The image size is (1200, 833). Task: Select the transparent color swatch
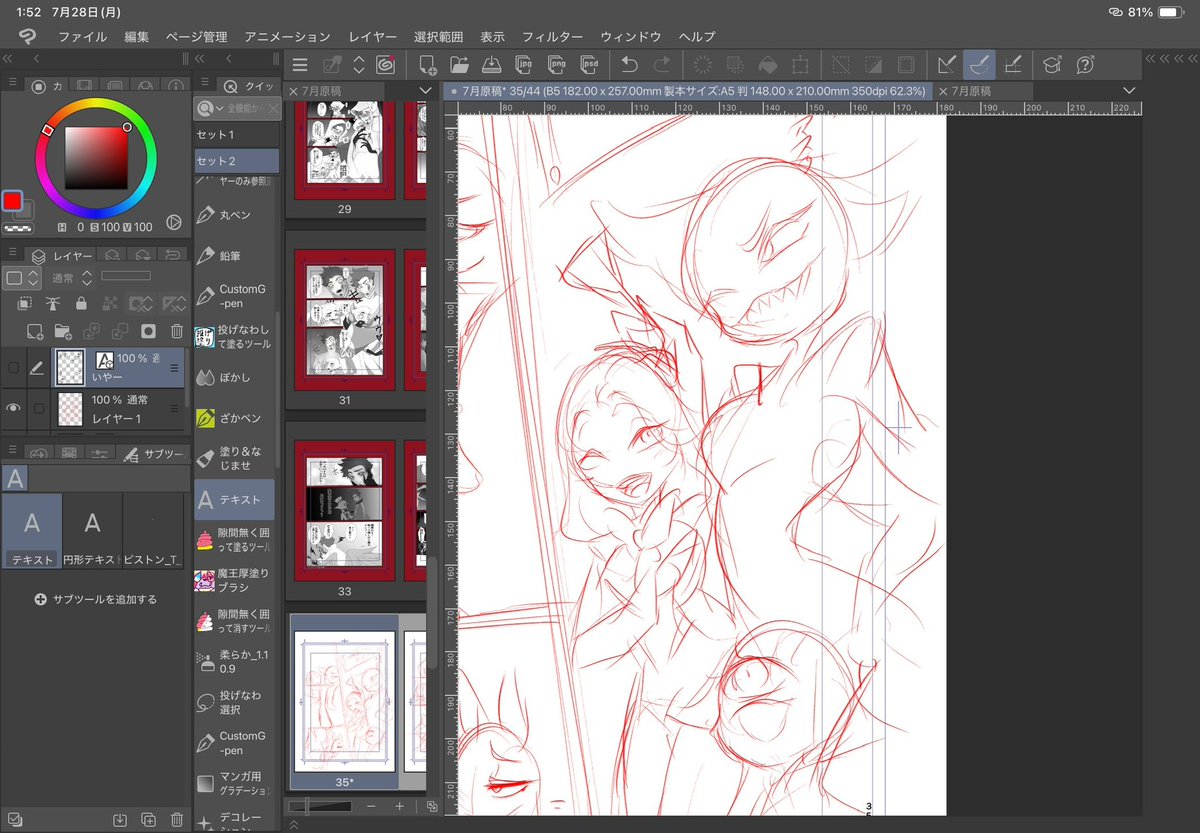[17, 227]
